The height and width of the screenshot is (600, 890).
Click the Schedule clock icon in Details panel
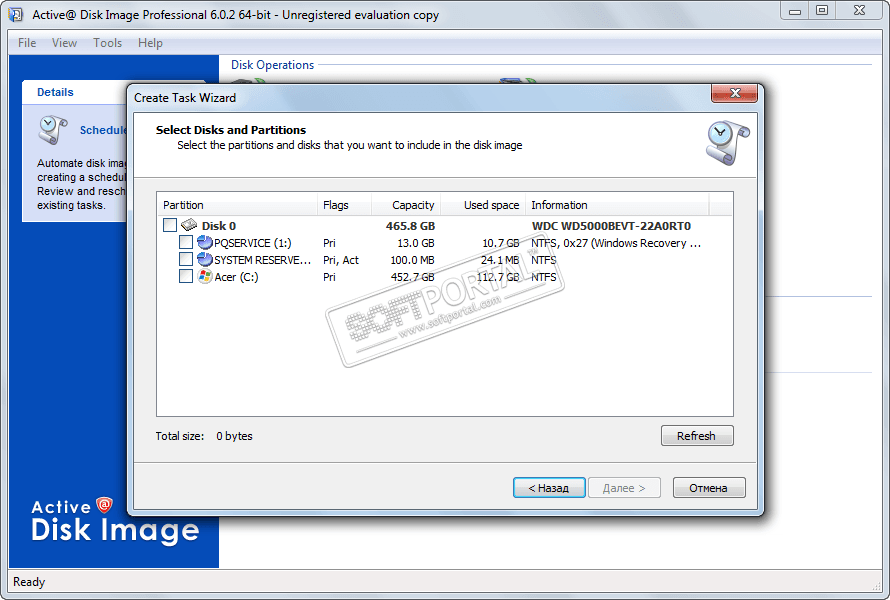(x=52, y=130)
